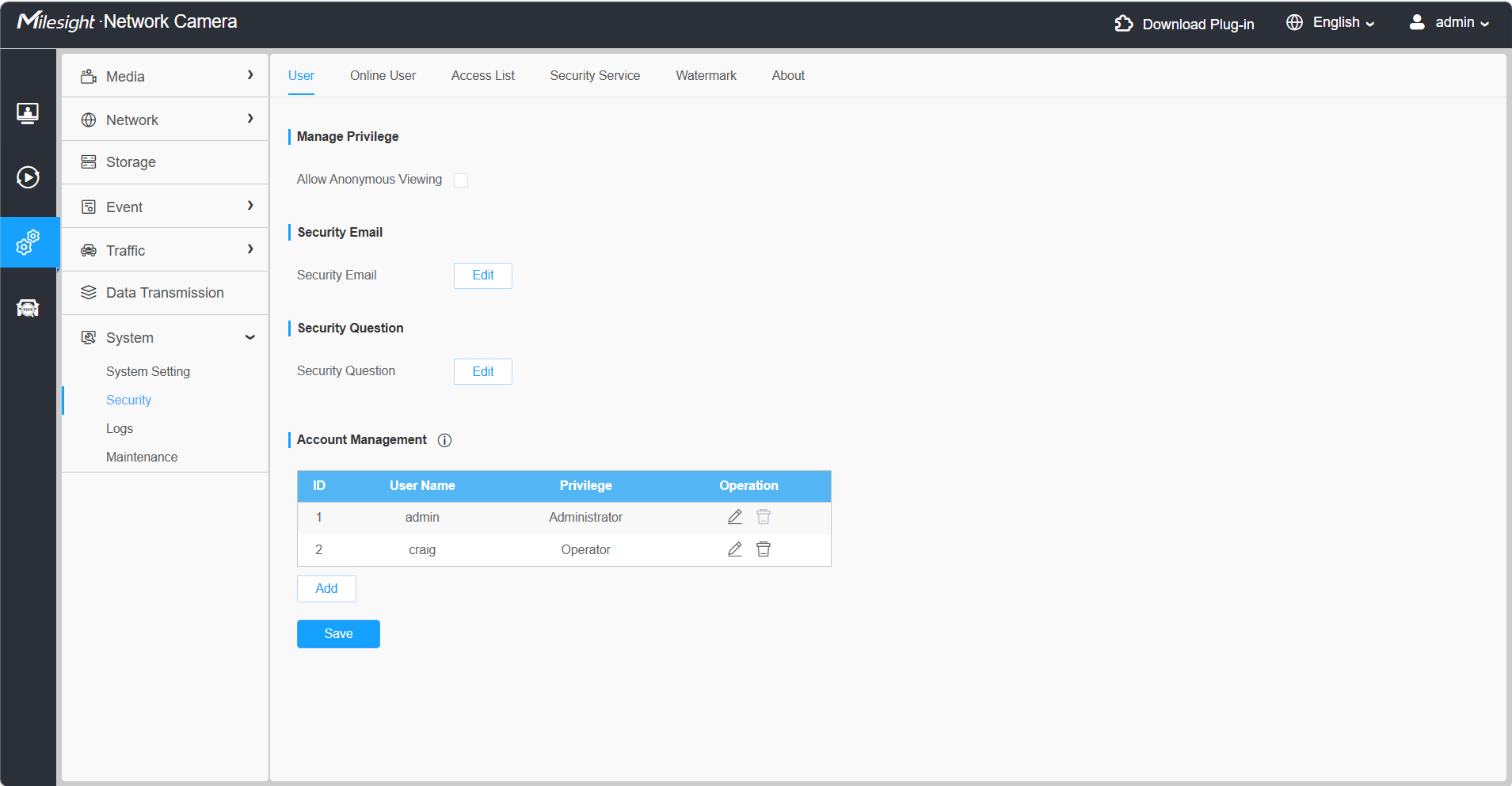Image resolution: width=1512 pixels, height=786 pixels.
Task: Click the Add account button
Action: (x=326, y=589)
